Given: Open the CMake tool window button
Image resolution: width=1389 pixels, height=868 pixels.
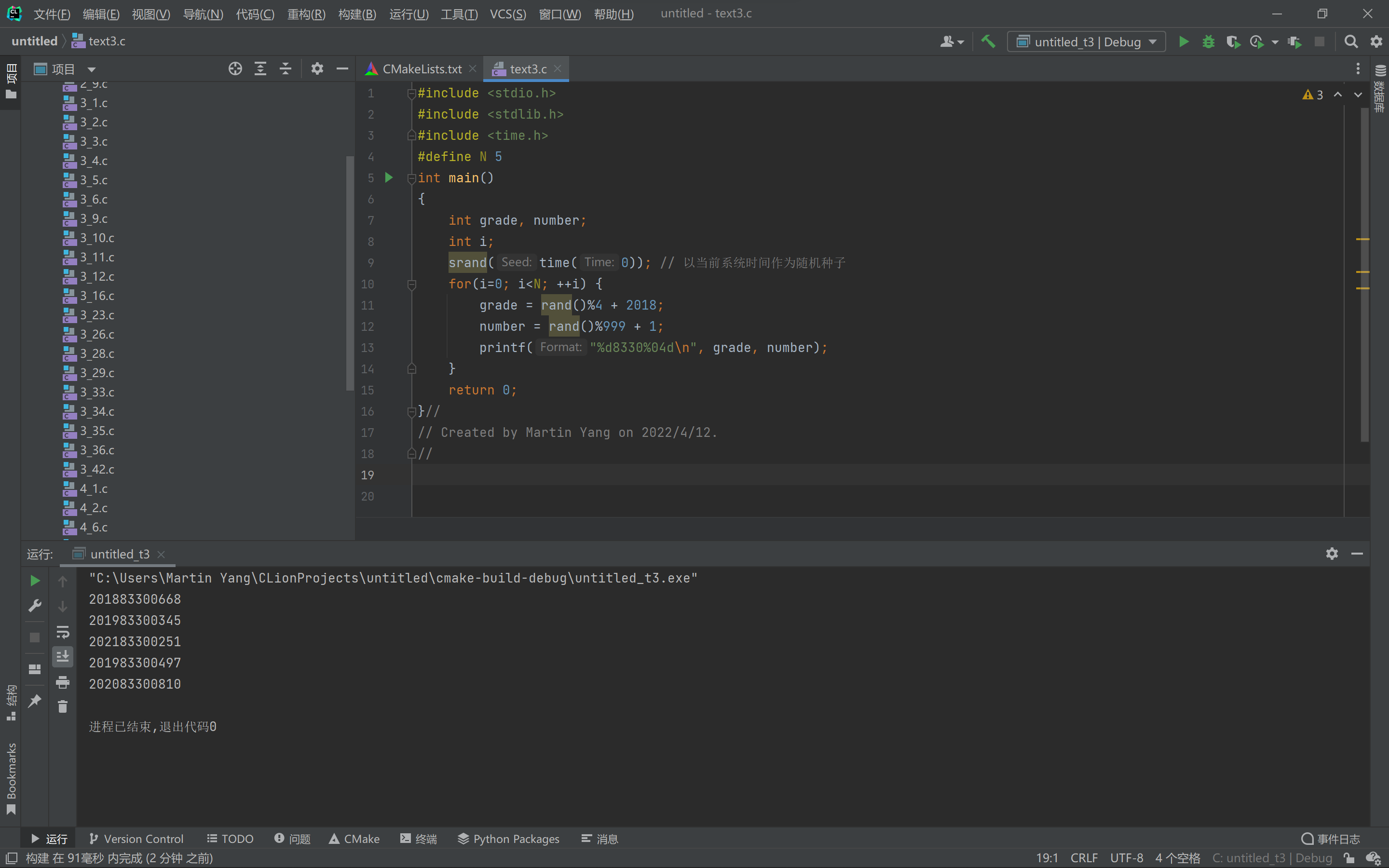Looking at the screenshot, I should pos(354,839).
